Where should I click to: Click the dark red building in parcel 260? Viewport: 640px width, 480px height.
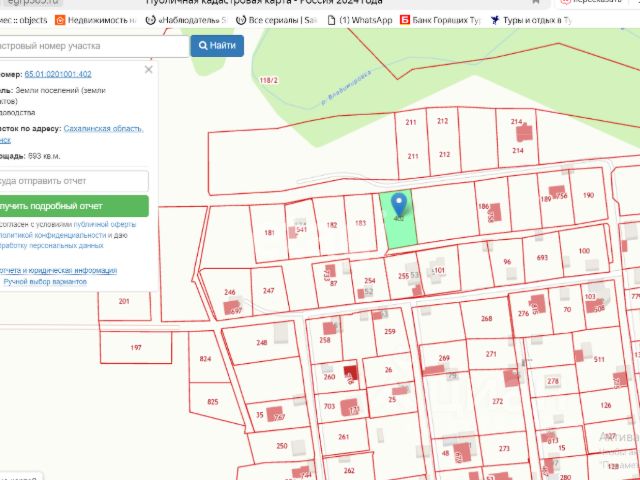350,373
